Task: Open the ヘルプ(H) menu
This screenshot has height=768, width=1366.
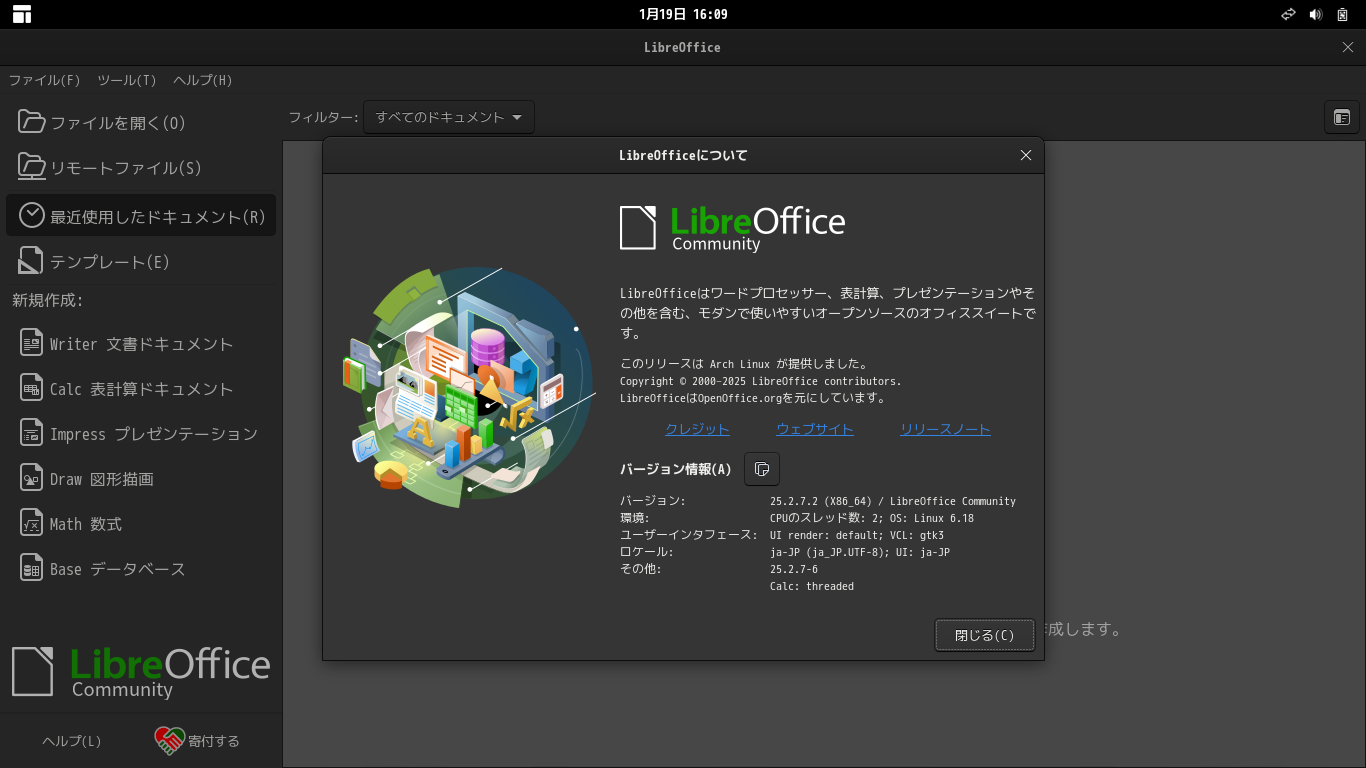Action: click(203, 80)
